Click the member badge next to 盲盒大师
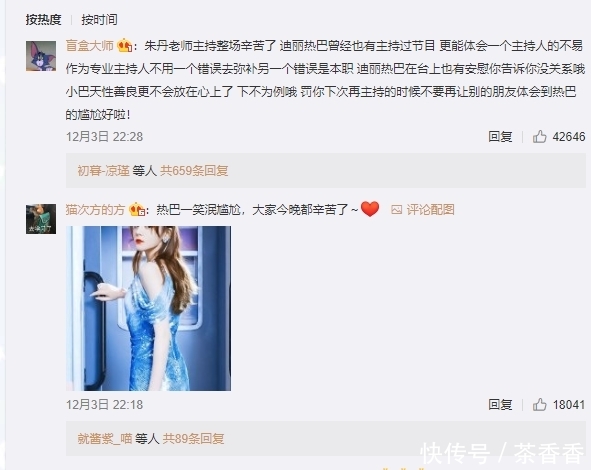 [124, 46]
